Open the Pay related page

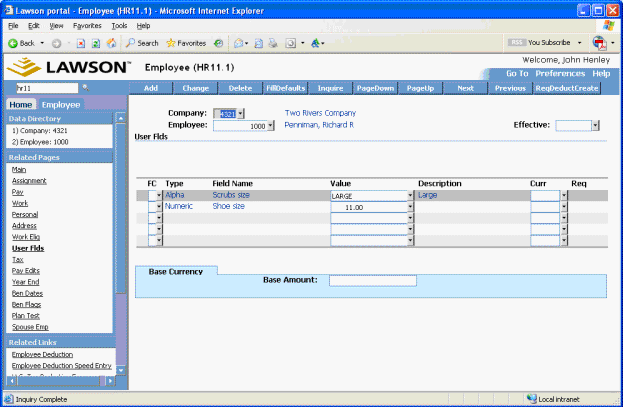tap(17, 192)
